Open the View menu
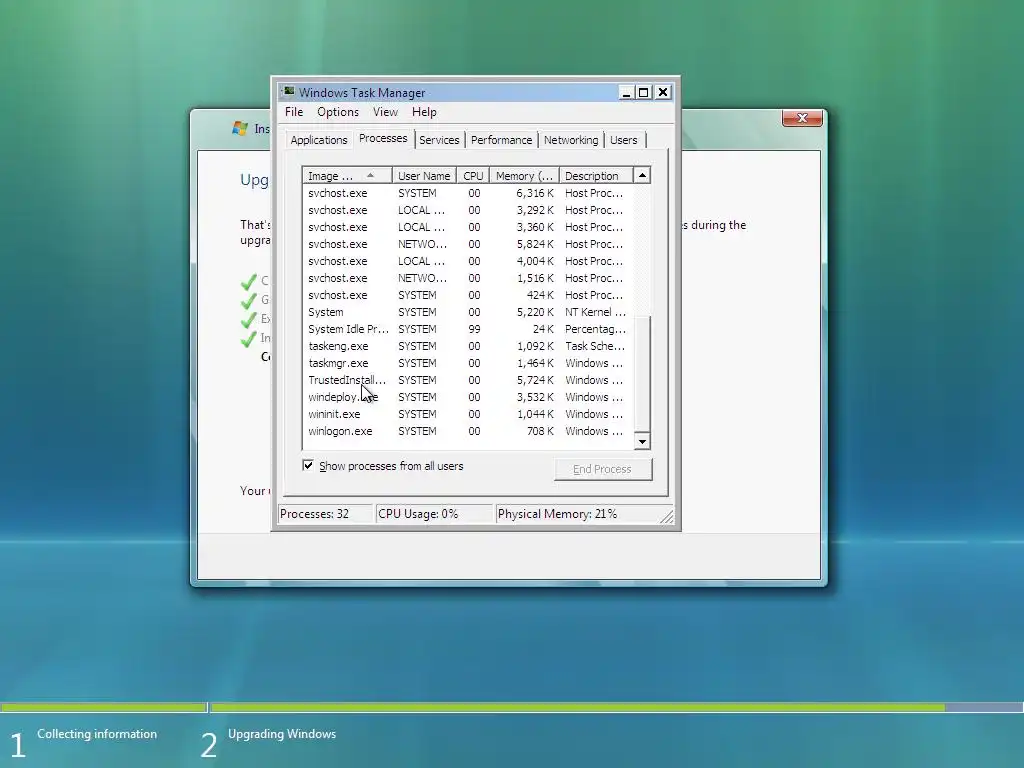1024x768 pixels. point(385,112)
